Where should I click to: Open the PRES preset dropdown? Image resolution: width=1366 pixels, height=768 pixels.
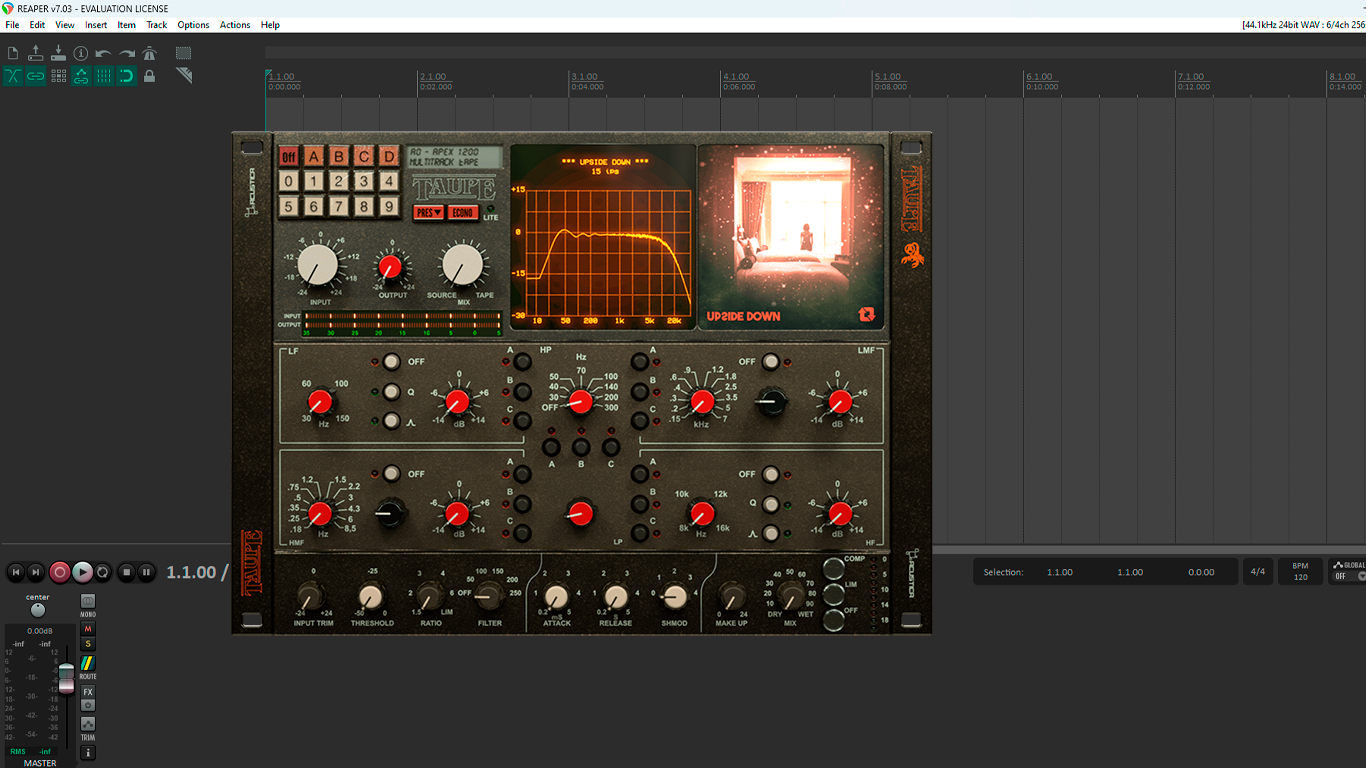click(x=429, y=212)
